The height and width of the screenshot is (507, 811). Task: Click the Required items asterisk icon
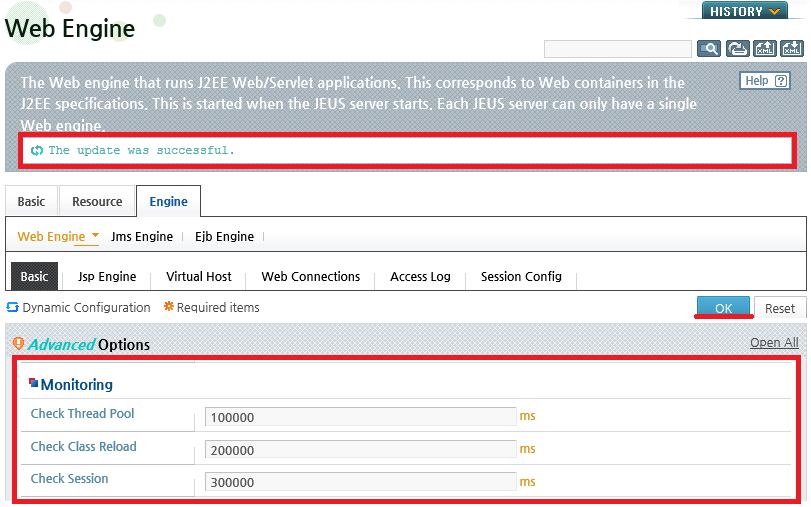(x=169, y=307)
